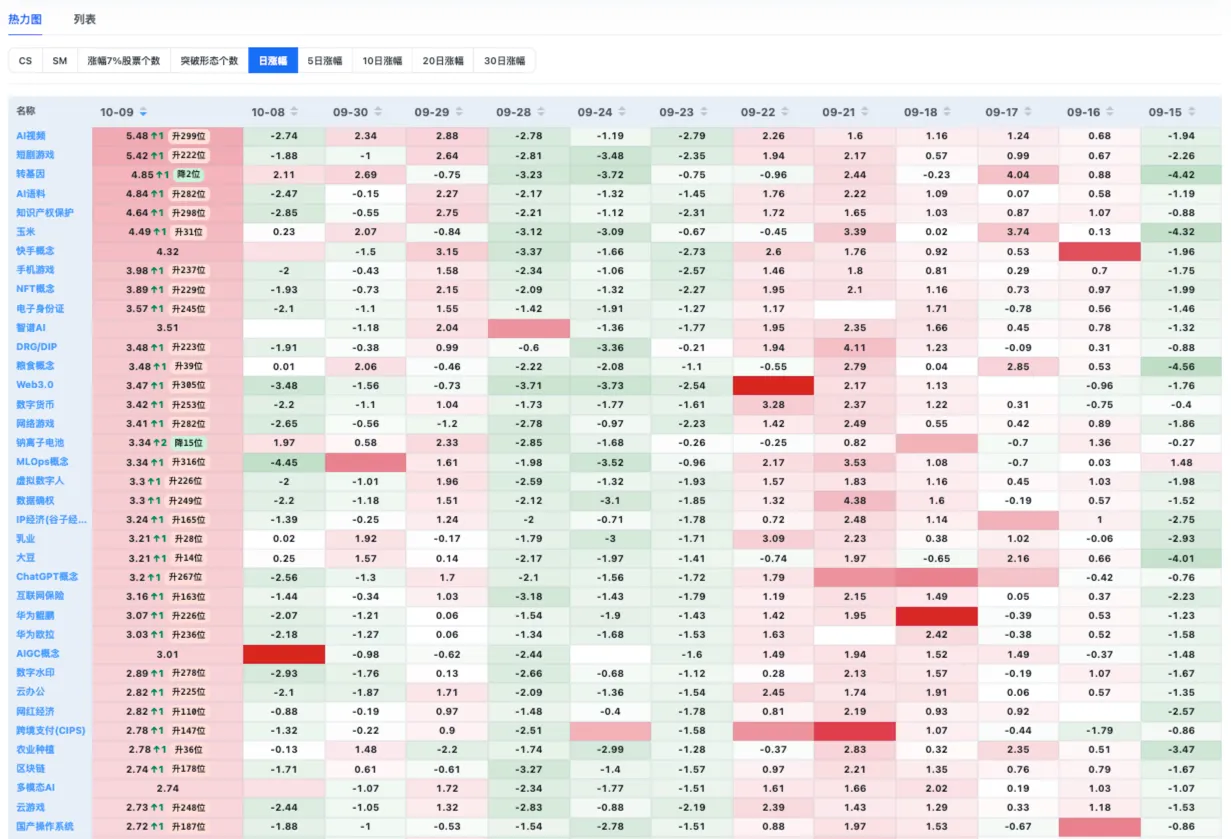
Task: Open the 华为鲲鹏 sector link
Action: 35,615
